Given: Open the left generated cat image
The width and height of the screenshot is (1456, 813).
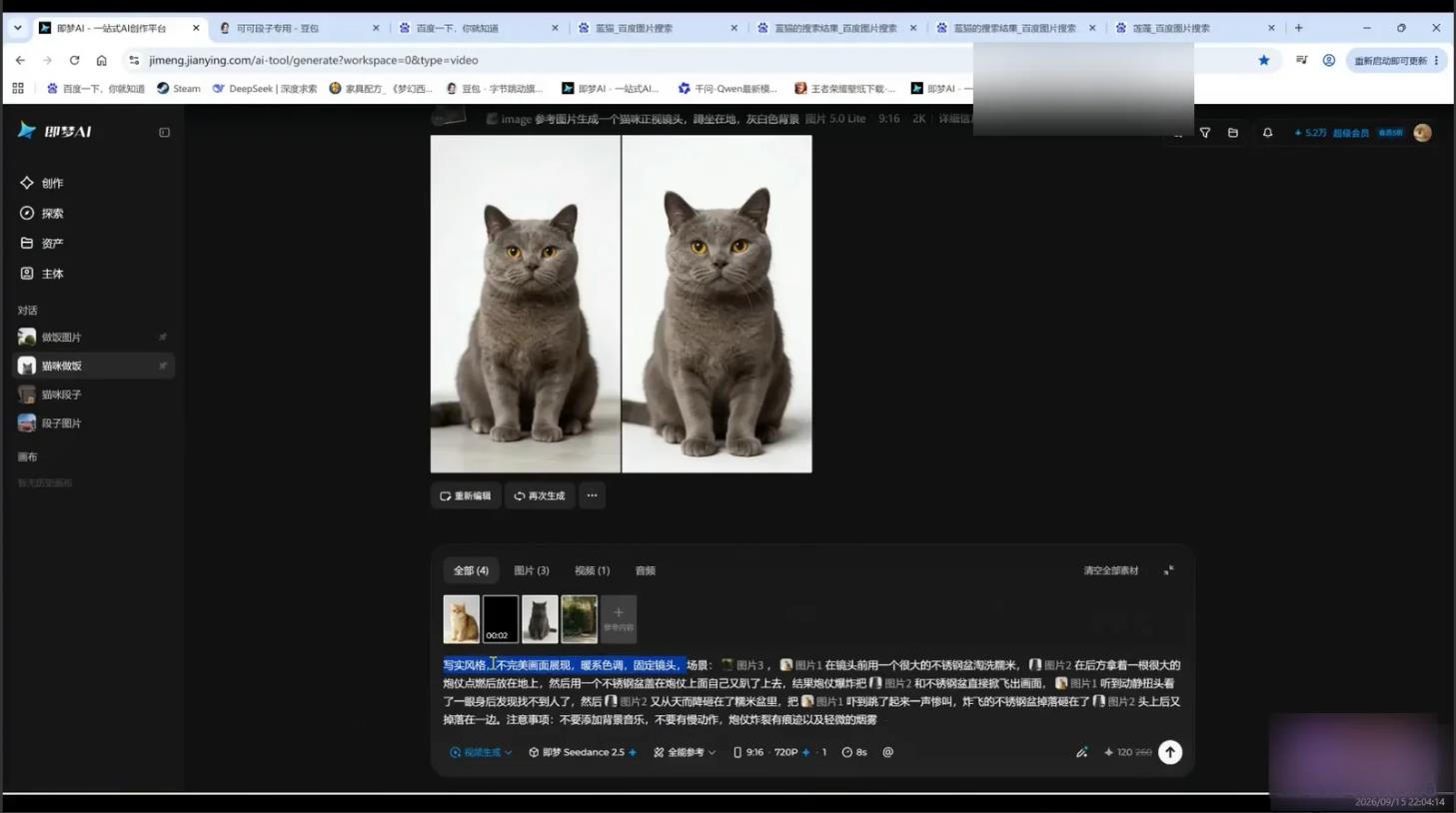Looking at the screenshot, I should 526,304.
